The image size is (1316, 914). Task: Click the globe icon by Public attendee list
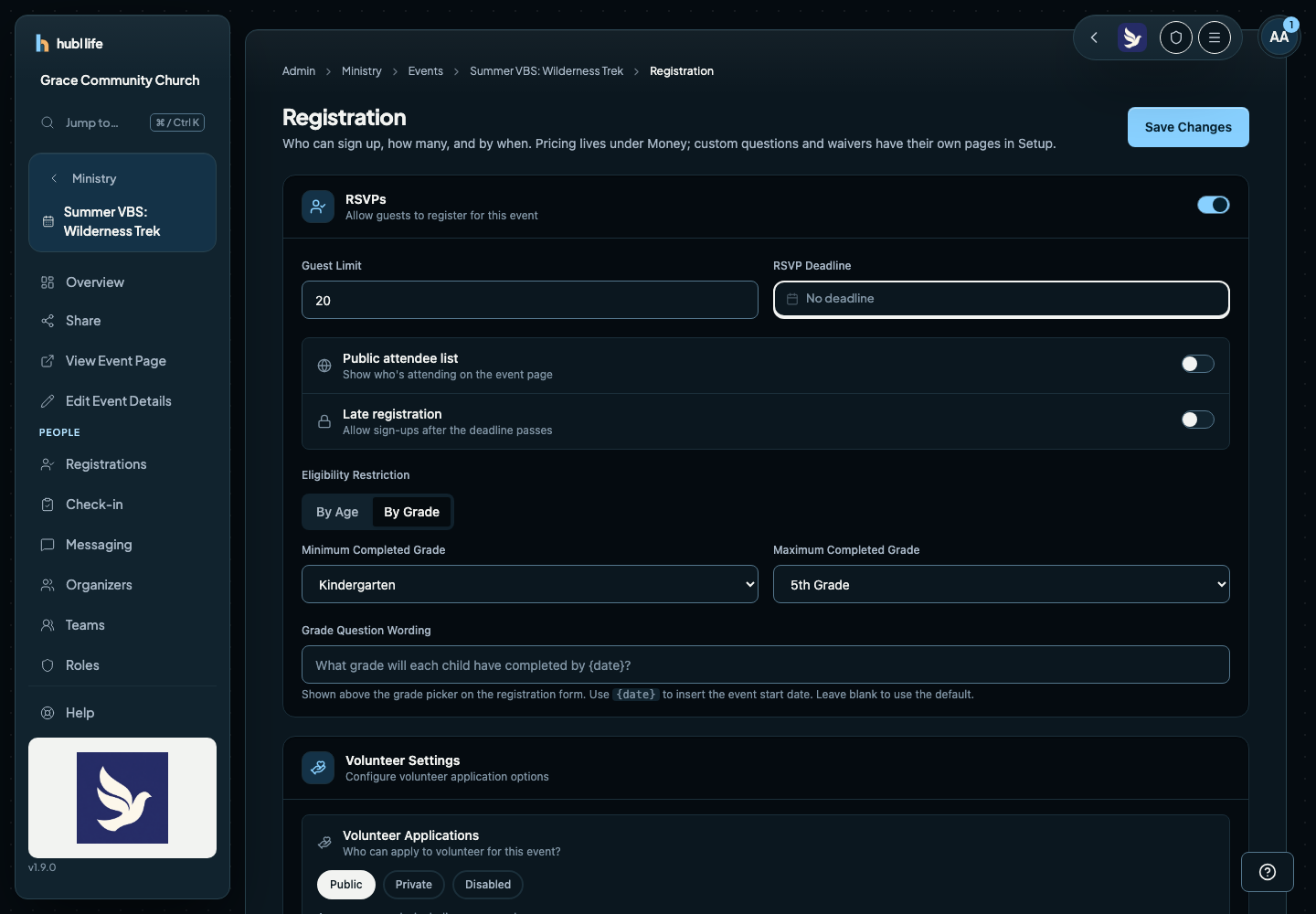324,366
